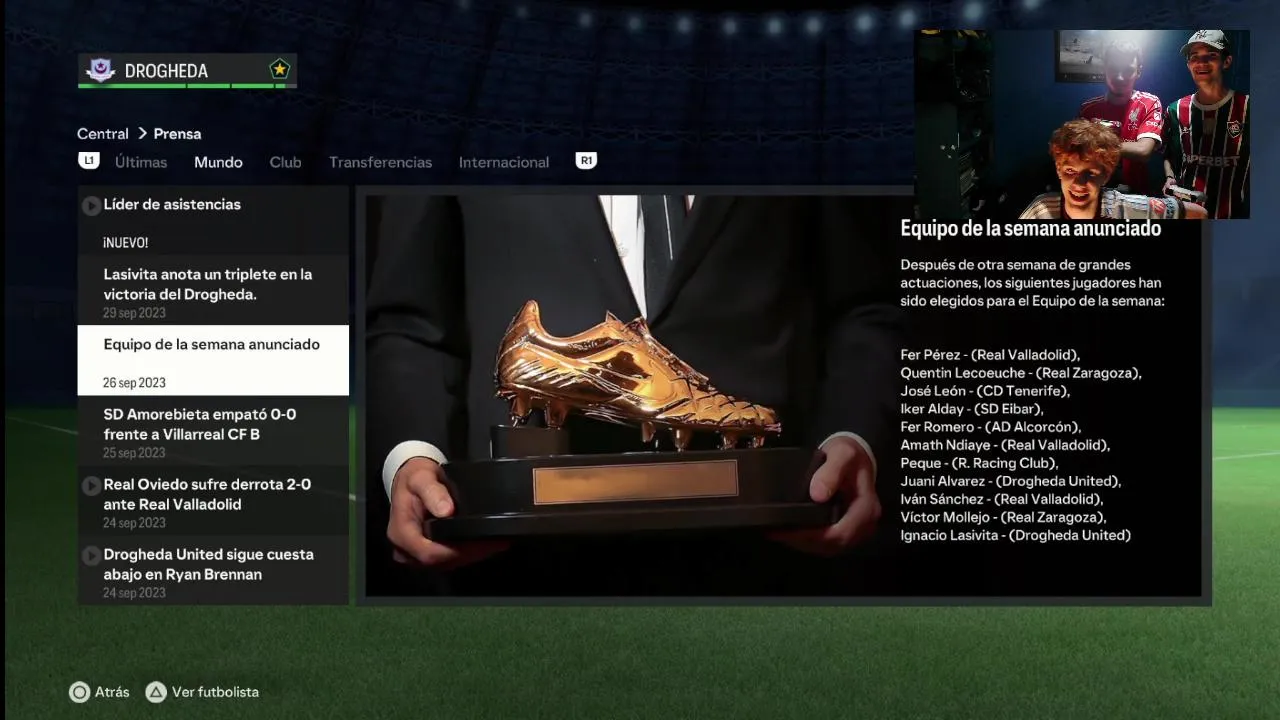1280x720 pixels.
Task: Select the Transferencias tab
Action: pos(380,162)
